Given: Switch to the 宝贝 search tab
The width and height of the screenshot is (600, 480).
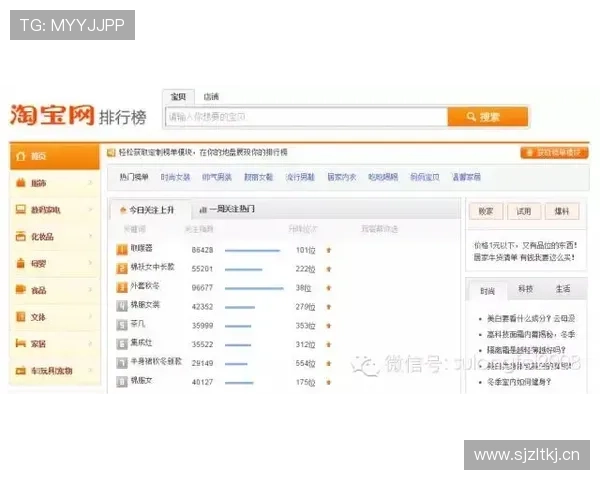Looking at the screenshot, I should (178, 97).
